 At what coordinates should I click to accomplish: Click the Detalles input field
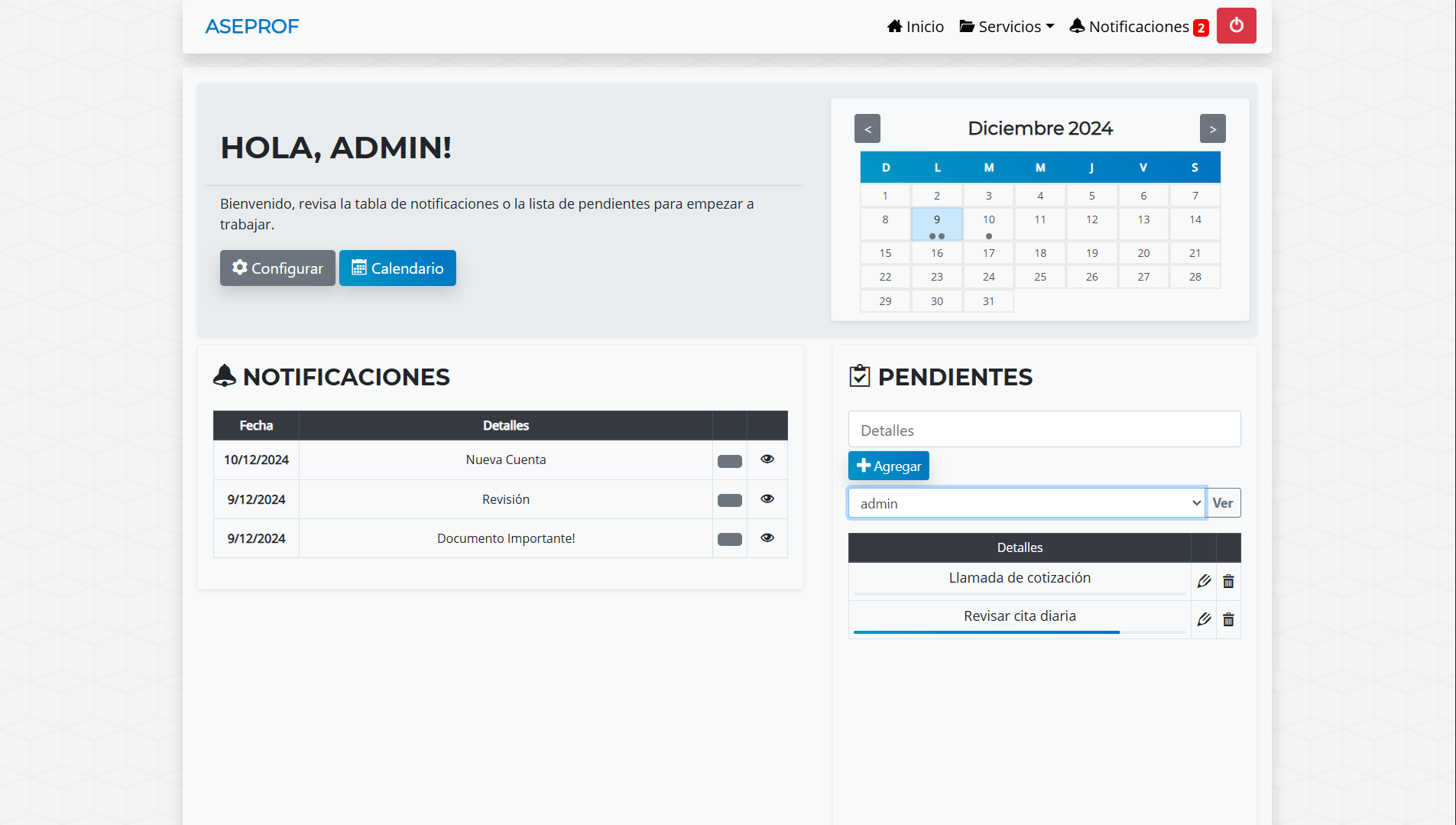[x=1044, y=429]
